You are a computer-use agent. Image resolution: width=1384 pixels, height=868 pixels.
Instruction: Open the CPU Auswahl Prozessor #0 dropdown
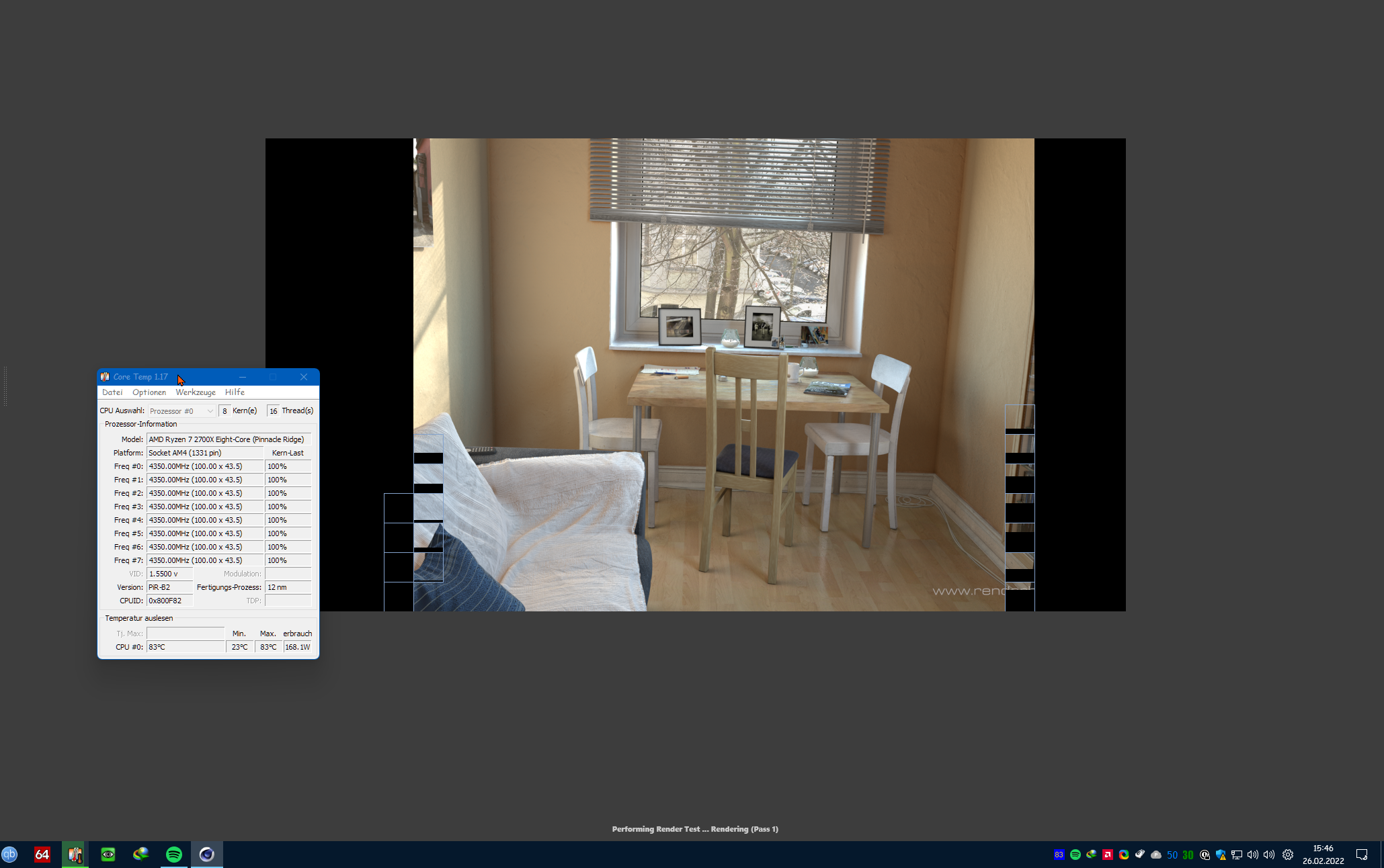(x=181, y=411)
